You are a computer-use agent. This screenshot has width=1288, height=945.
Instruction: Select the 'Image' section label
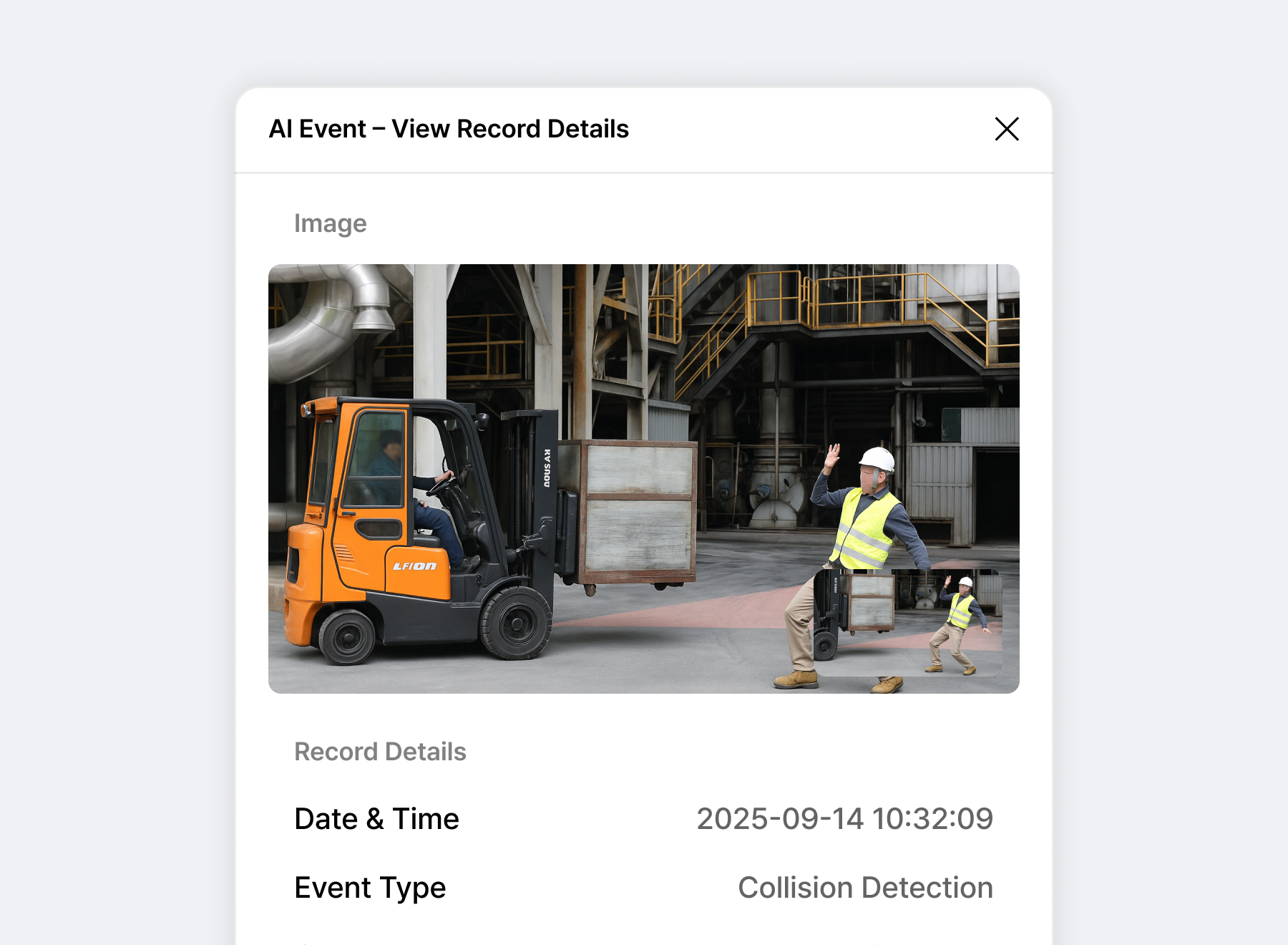click(x=330, y=223)
